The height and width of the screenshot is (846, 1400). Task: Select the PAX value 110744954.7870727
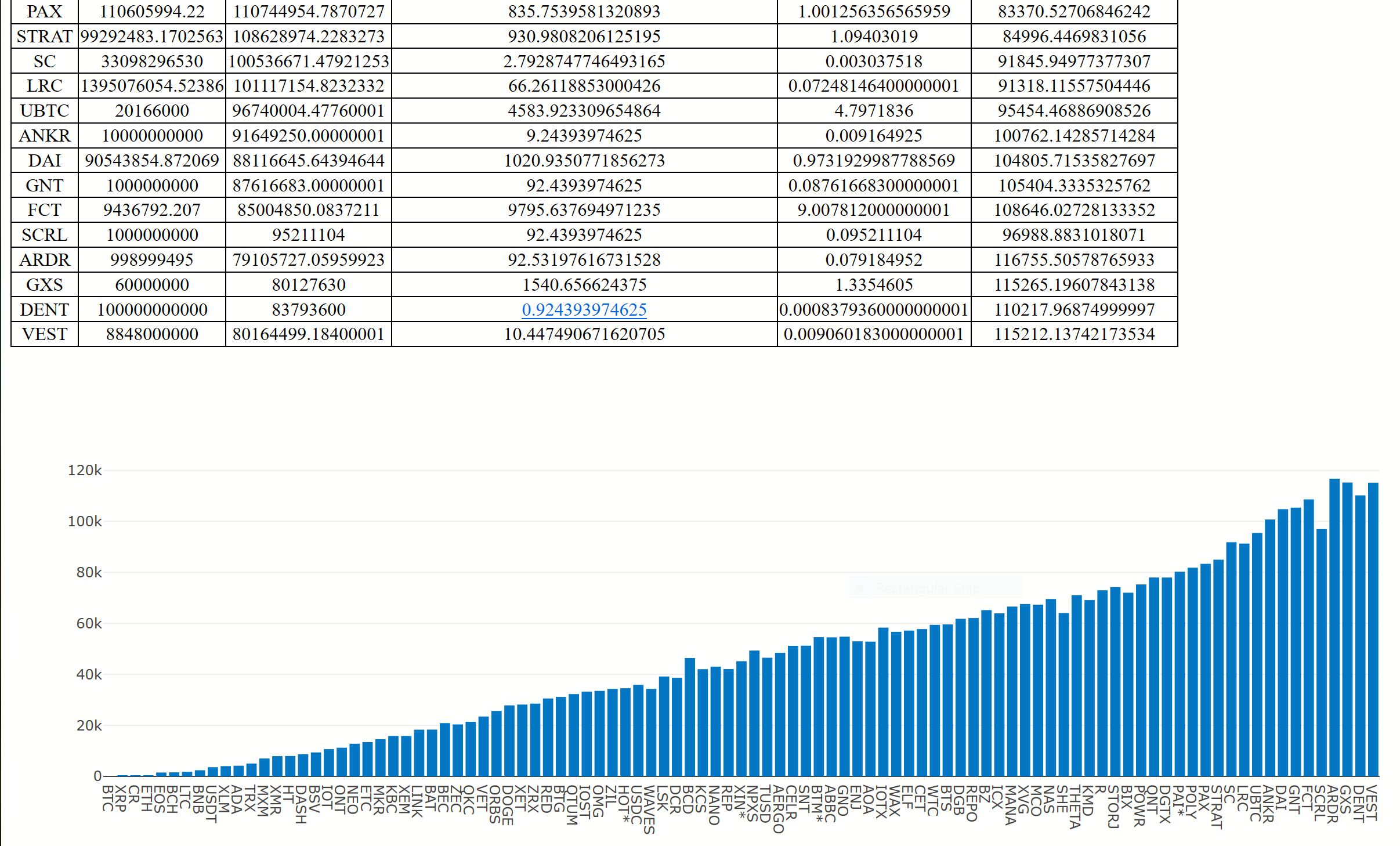[309, 12]
